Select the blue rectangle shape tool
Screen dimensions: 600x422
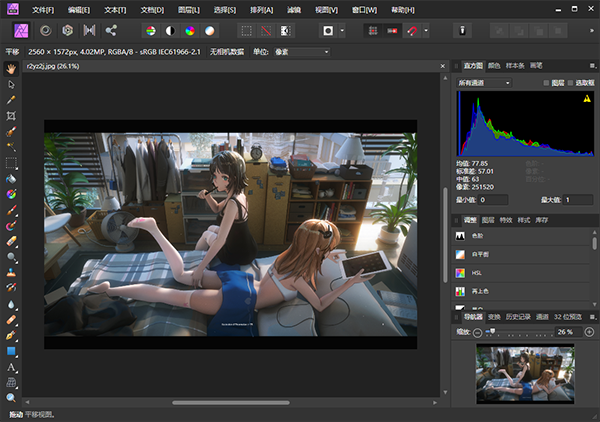[11, 351]
